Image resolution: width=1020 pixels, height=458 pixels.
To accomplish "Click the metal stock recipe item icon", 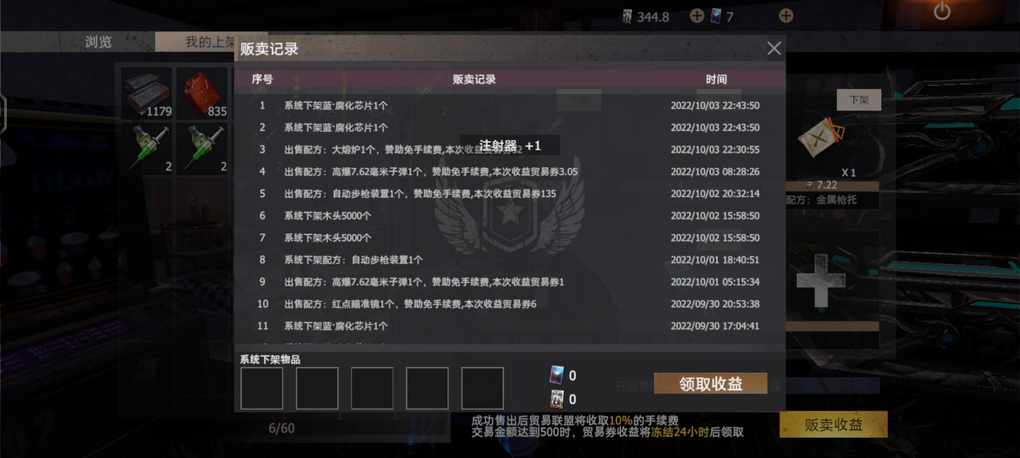I will (x=822, y=137).
